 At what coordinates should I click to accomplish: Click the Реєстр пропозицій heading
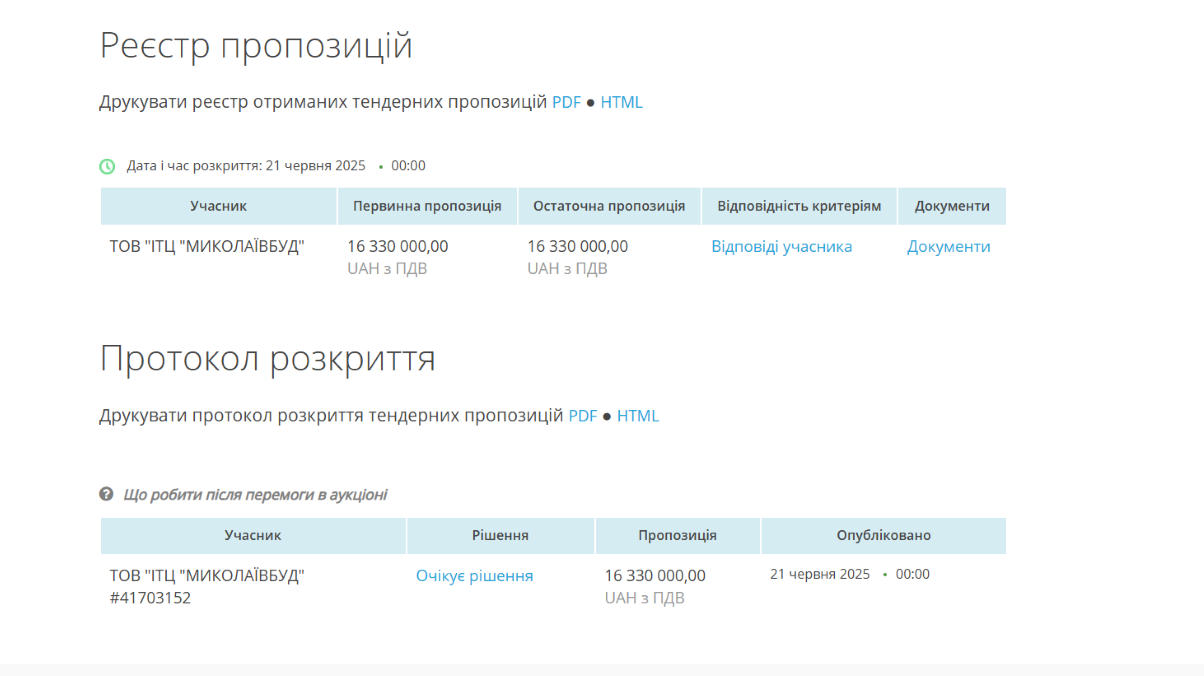pos(256,45)
